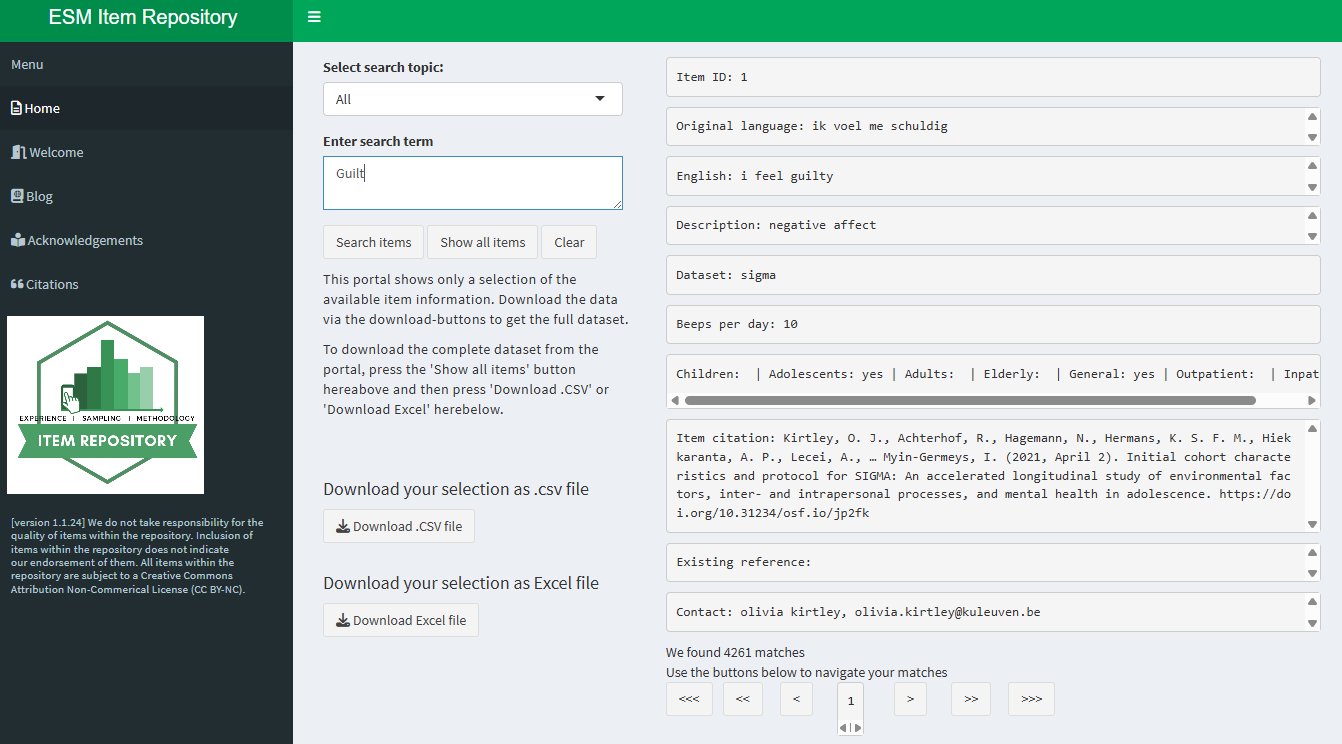Click the 'Adolescents: yes' text
The width and height of the screenshot is (1342, 744).
coord(826,373)
